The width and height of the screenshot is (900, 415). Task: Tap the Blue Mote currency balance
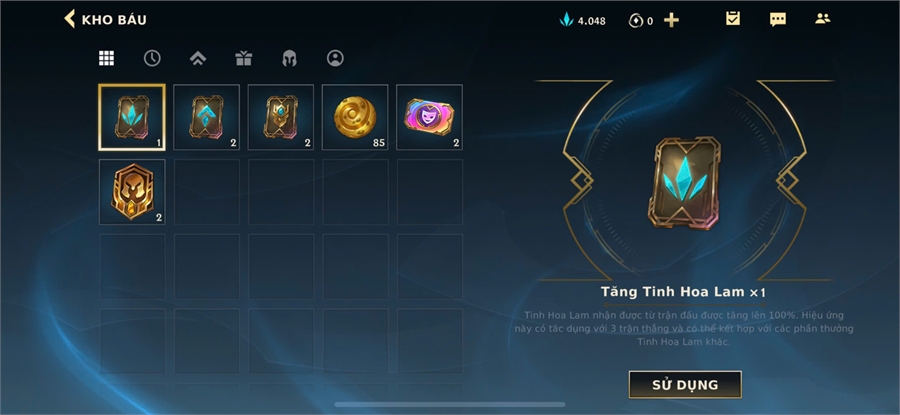click(583, 21)
